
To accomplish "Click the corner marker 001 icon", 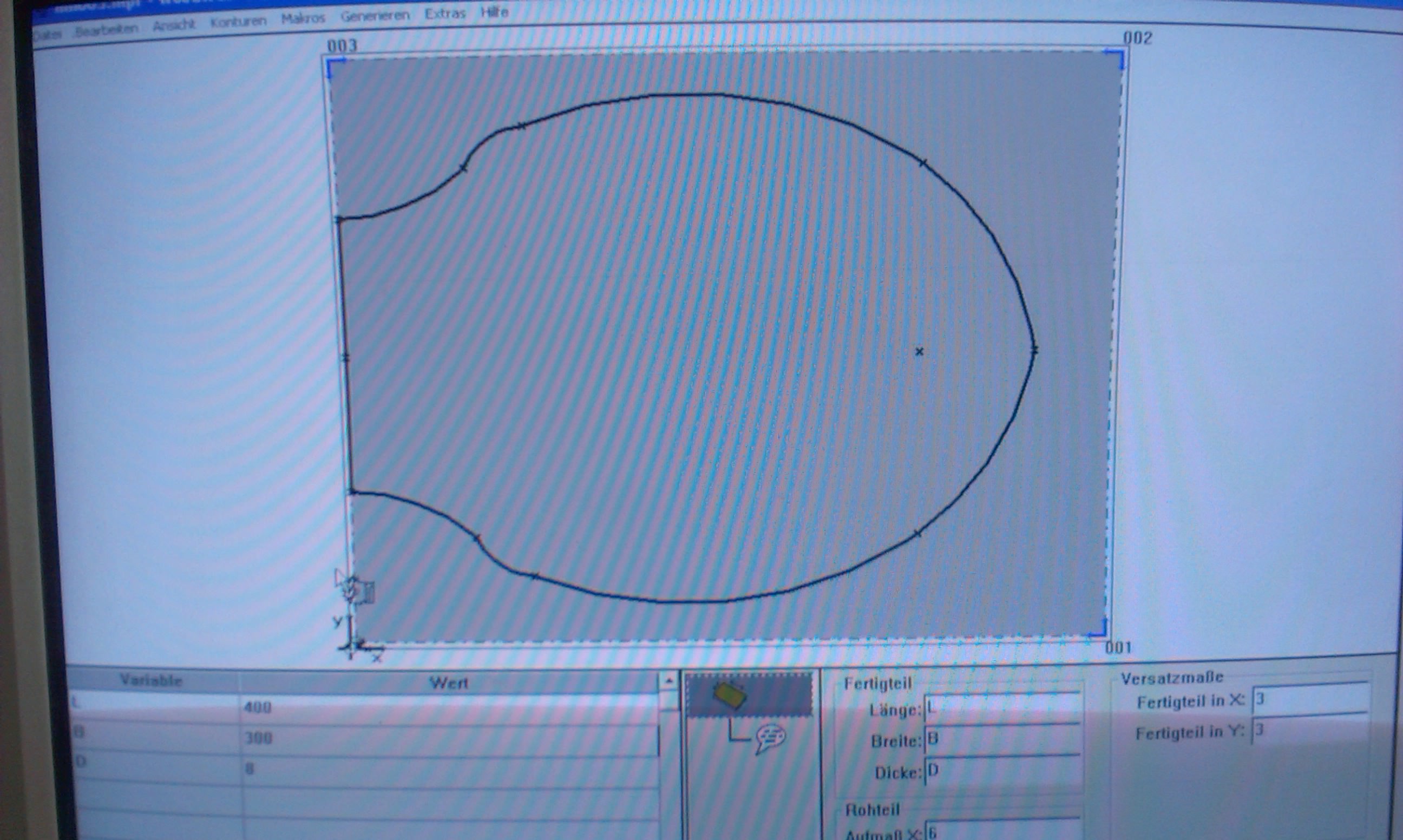I will [x=1098, y=628].
